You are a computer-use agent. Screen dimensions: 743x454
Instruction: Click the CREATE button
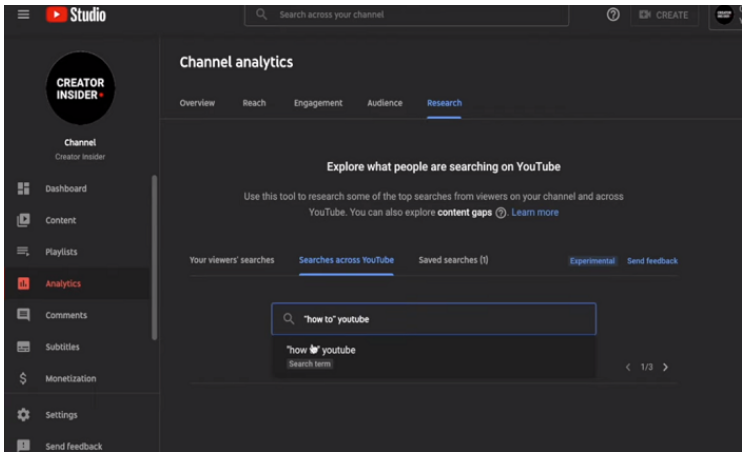tap(664, 15)
